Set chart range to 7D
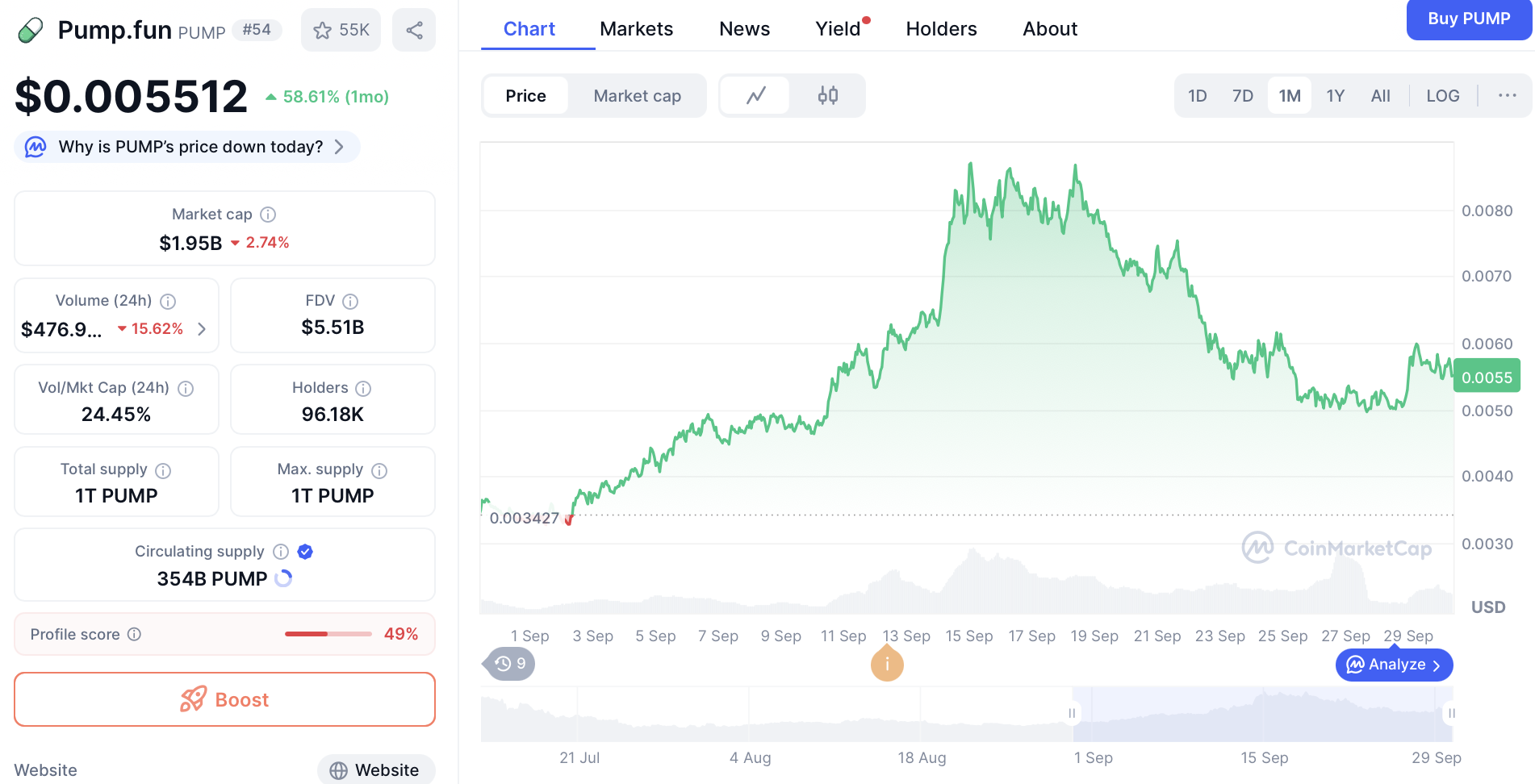This screenshot has width=1535, height=784. click(x=1242, y=96)
